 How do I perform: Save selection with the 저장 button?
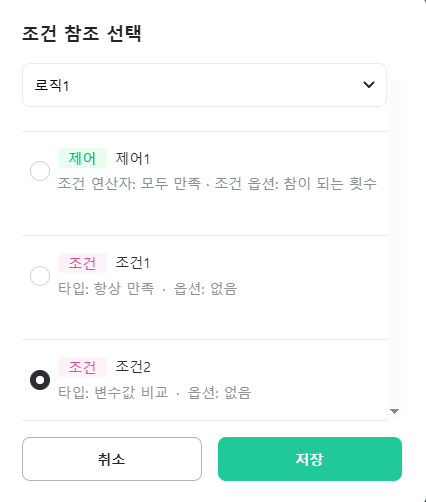pyautogui.click(x=310, y=459)
